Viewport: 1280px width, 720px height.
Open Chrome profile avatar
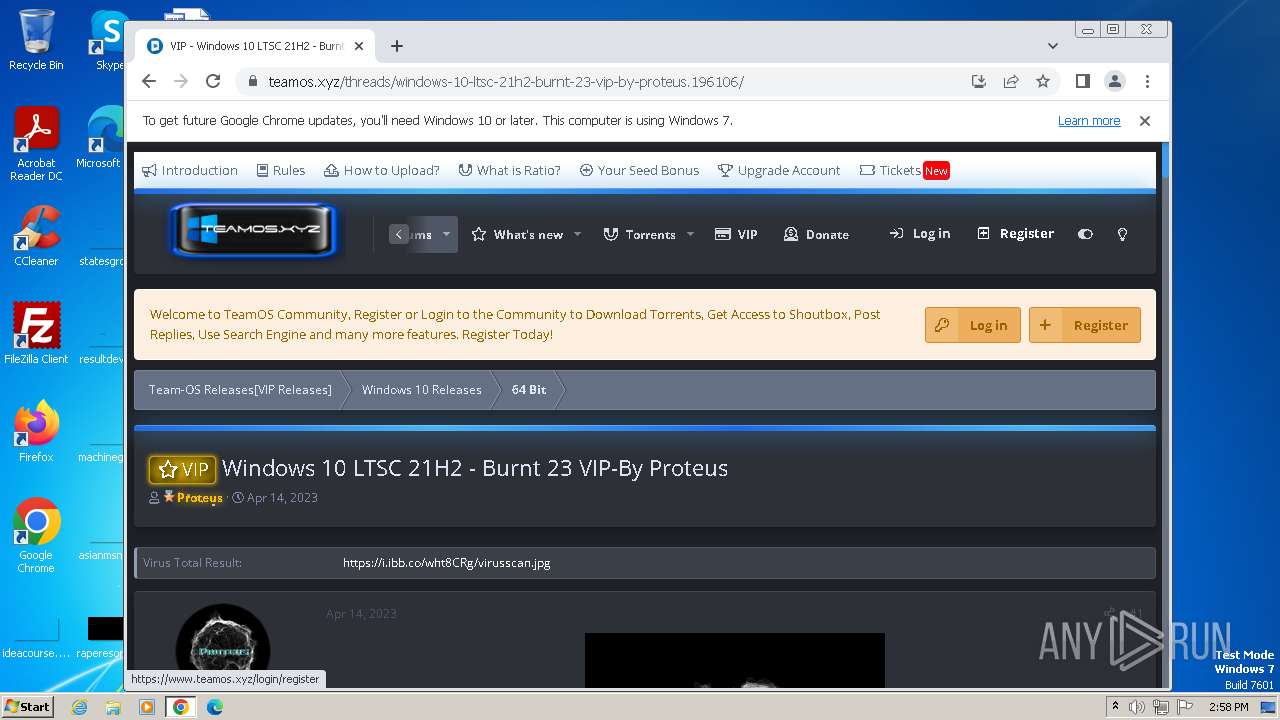[x=1114, y=81]
